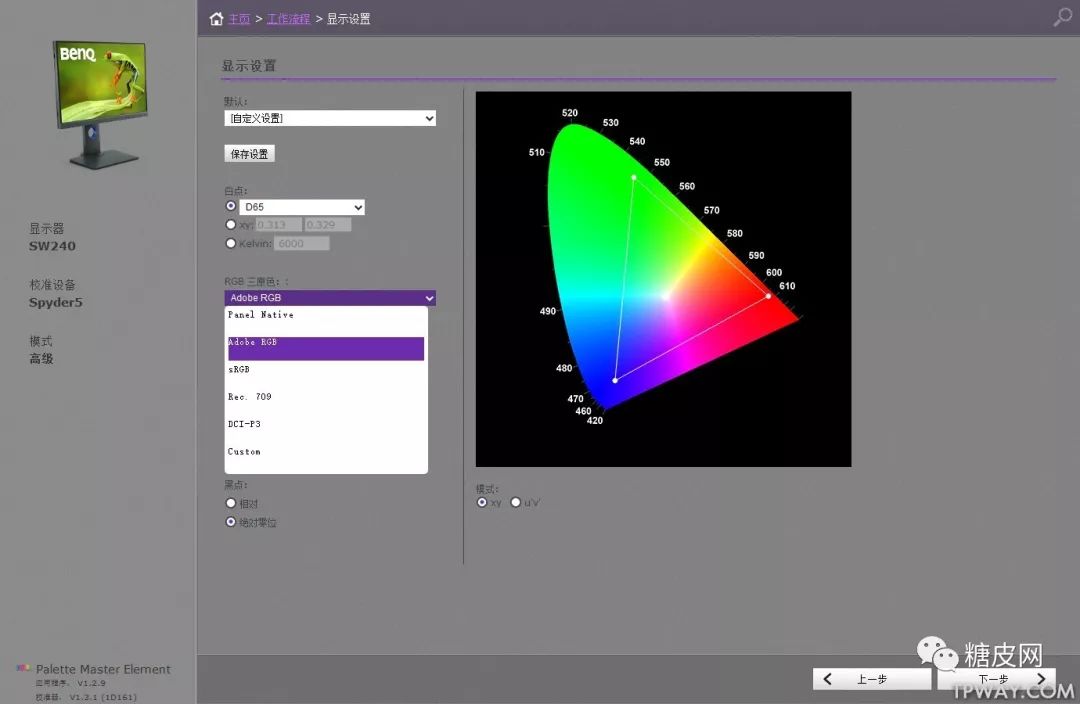Collapse the Adobe RGB primaries dropdown
1080x704 pixels.
point(330,298)
